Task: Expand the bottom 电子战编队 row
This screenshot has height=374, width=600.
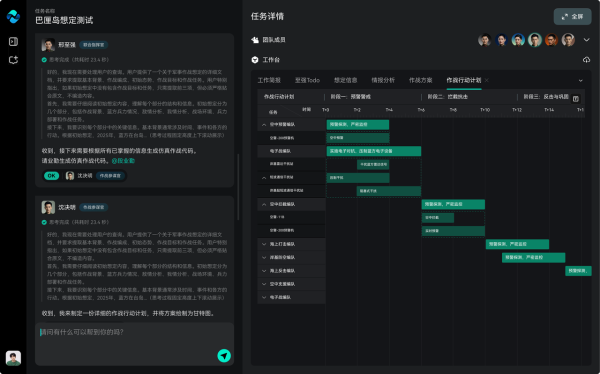Action: (264, 297)
